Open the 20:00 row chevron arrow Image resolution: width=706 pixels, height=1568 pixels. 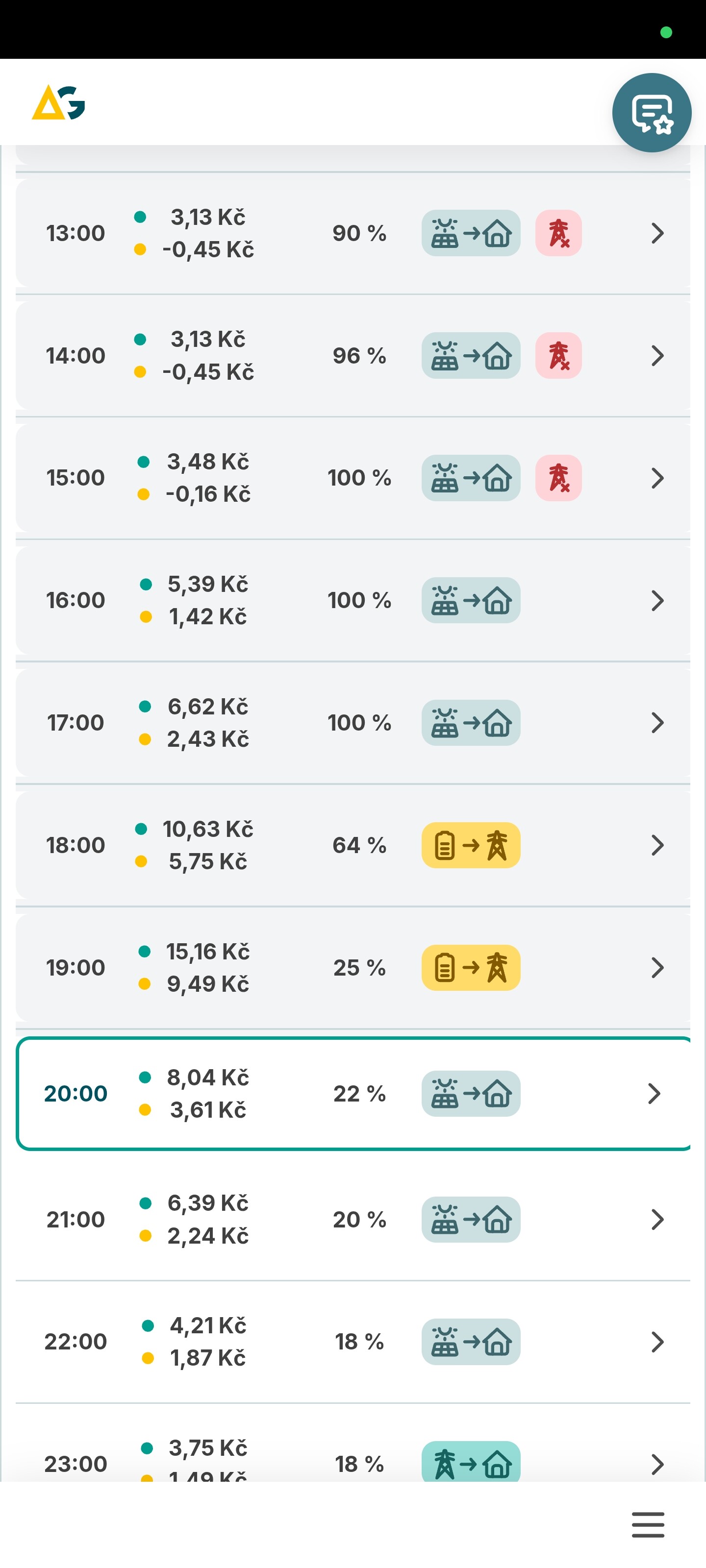[654, 1093]
